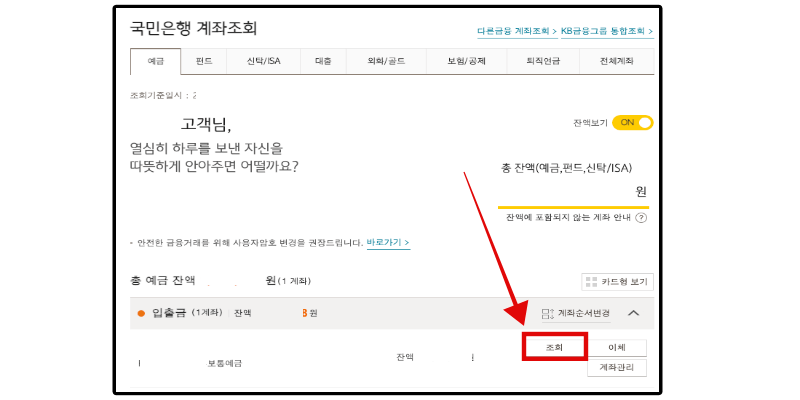
Task: Click the 이체 button
Action: 617,348
